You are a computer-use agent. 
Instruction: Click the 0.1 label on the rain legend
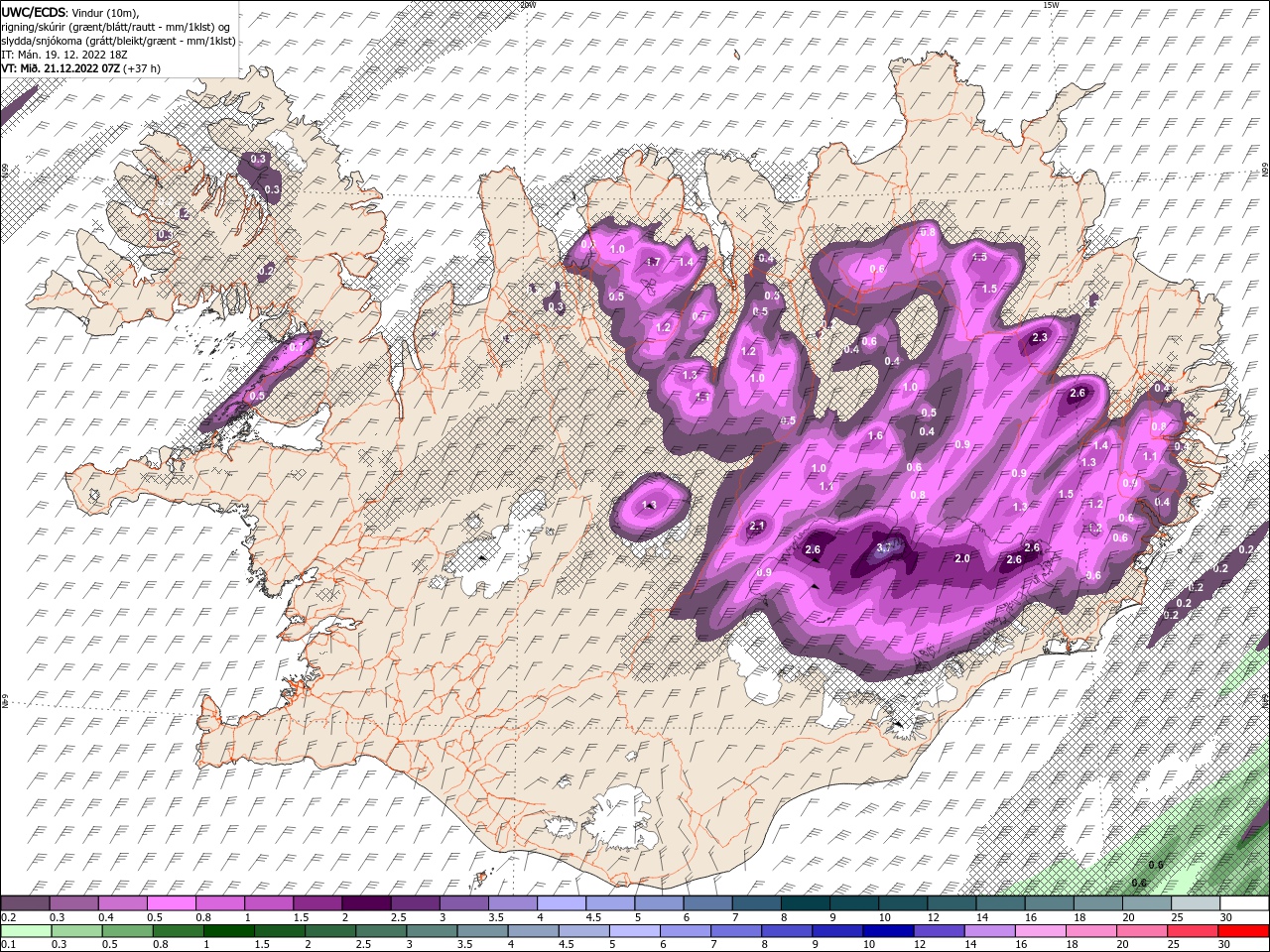tap(8, 944)
